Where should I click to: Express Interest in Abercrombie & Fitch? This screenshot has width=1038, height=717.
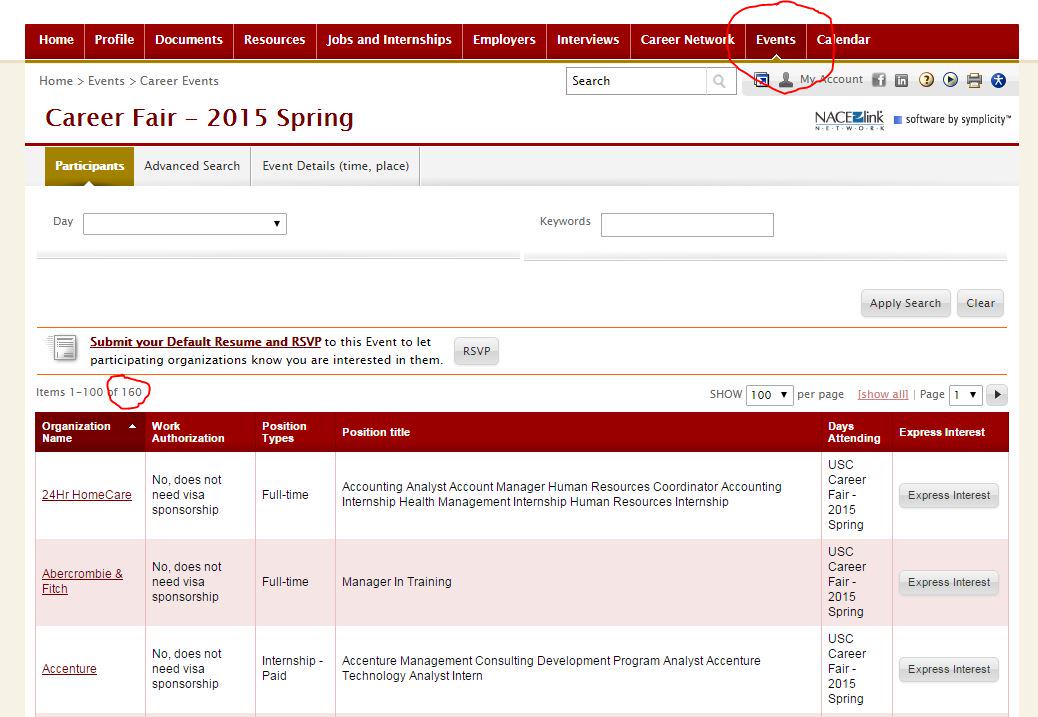949,583
